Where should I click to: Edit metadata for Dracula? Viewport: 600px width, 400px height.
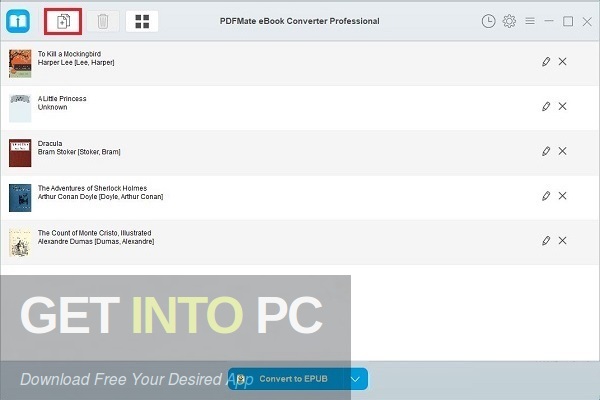point(546,151)
